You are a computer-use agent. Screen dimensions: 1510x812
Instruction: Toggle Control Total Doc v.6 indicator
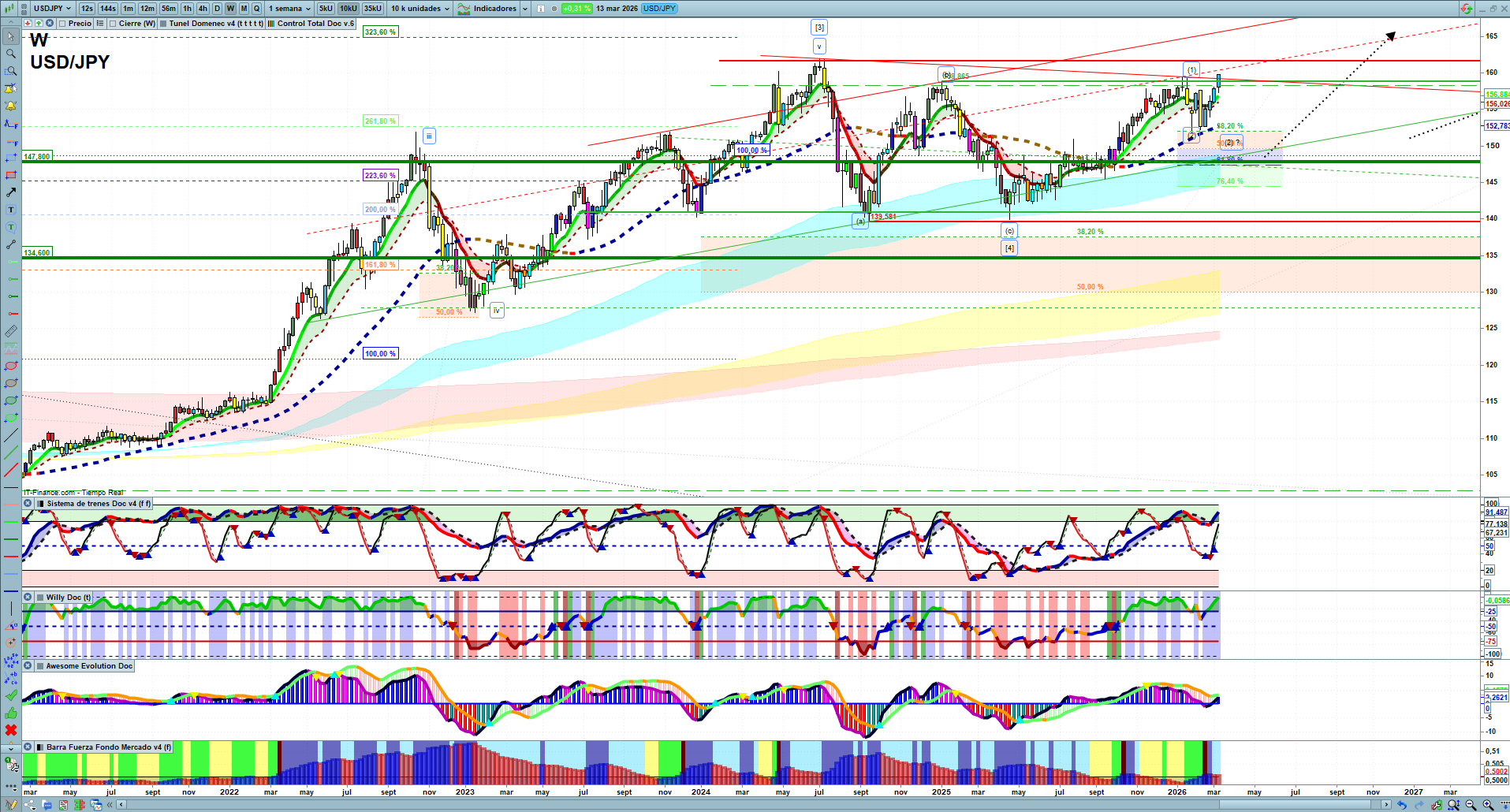point(271,24)
